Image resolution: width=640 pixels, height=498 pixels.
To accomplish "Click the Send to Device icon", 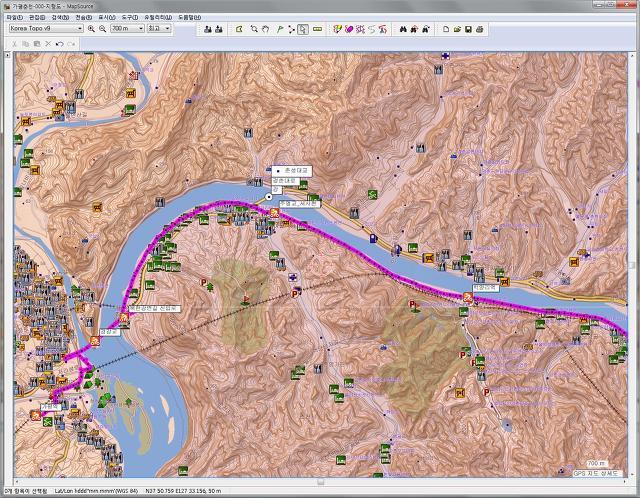I will 207,29.
